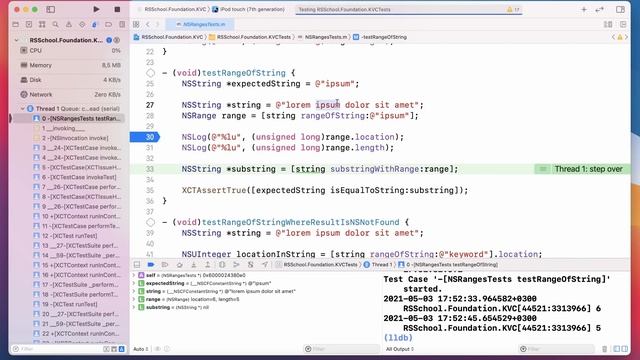Open NSRangesTests.m in jump bar

pyautogui.click(x=322, y=37)
